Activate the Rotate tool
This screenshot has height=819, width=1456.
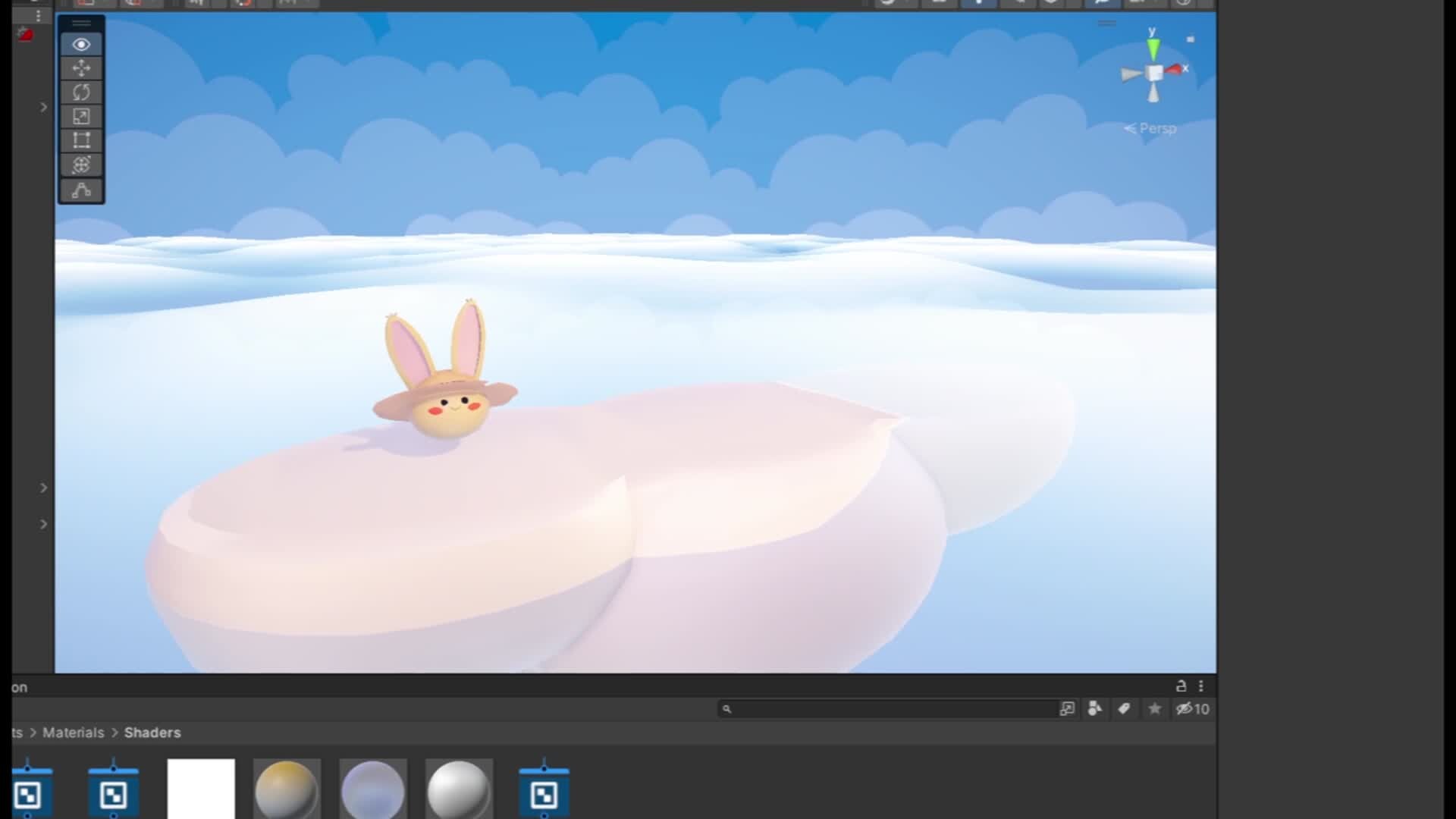(81, 92)
